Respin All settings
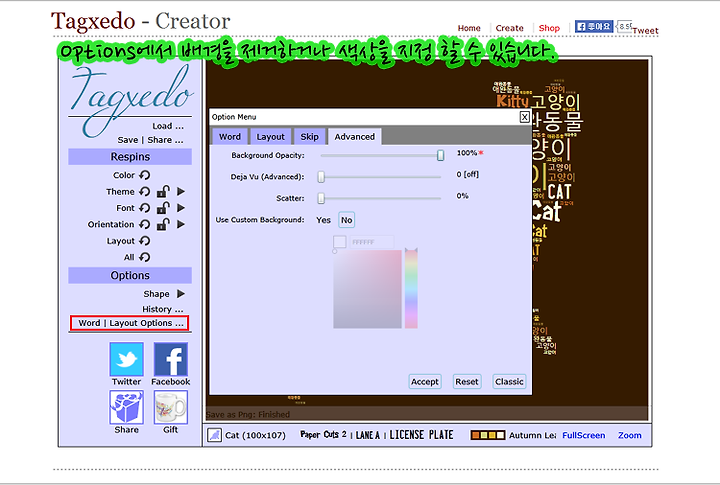The width and height of the screenshot is (720, 485). 145,257
